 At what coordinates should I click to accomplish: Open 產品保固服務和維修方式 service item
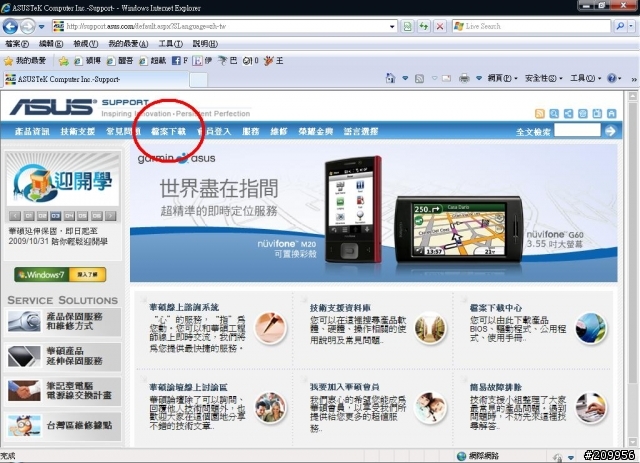[63, 322]
